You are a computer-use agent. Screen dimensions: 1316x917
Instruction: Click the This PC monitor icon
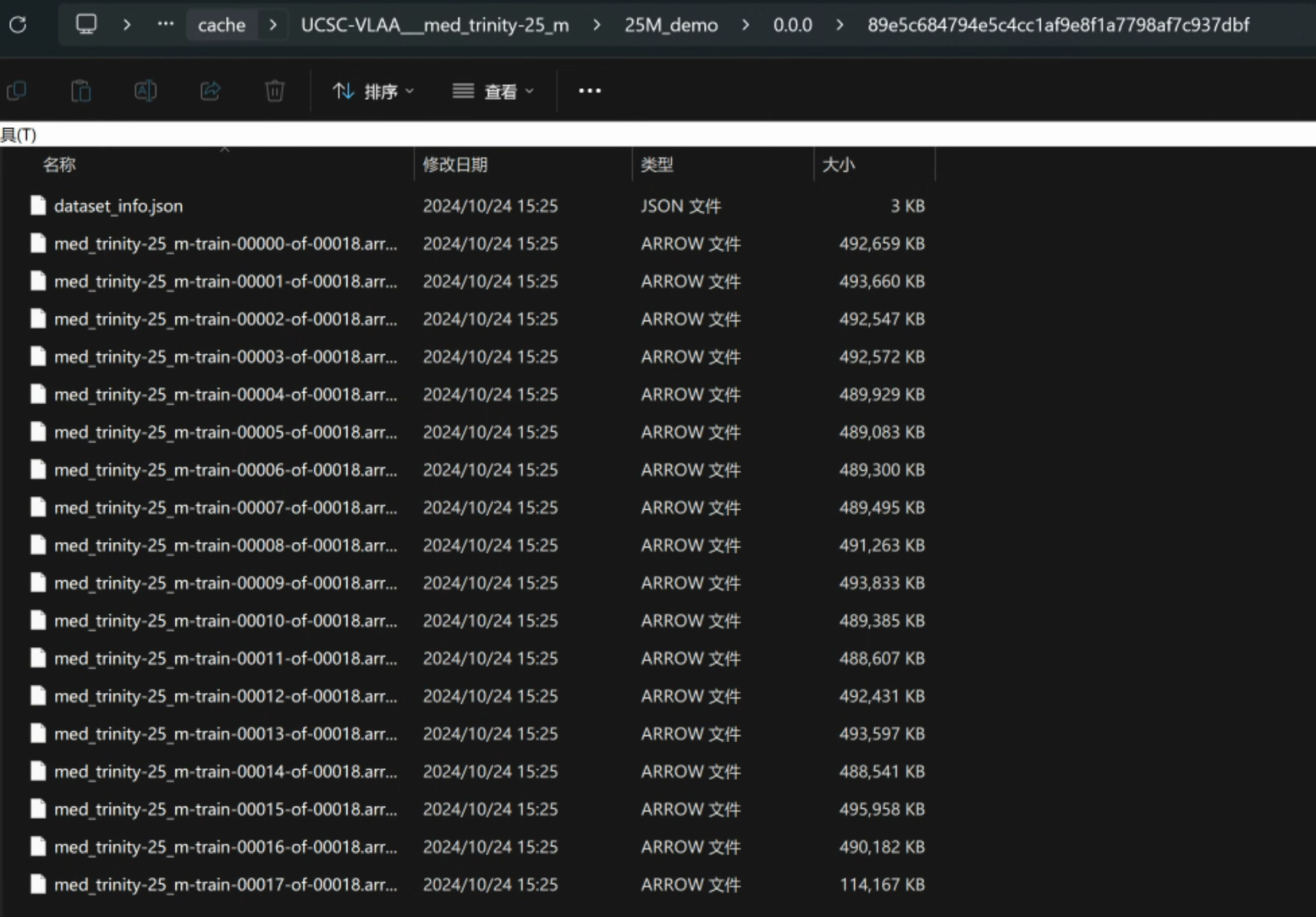[x=87, y=25]
